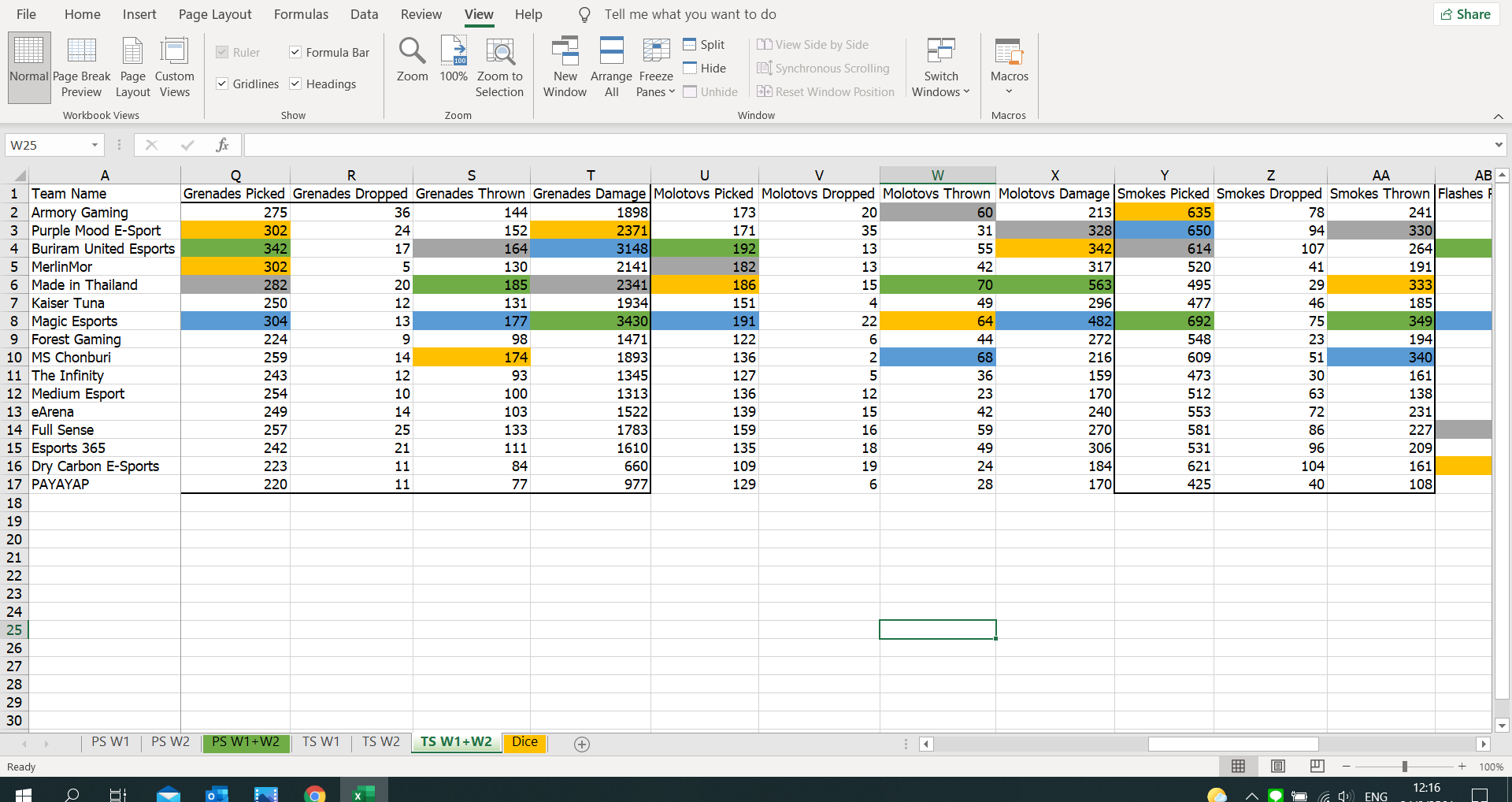This screenshot has width=1512, height=802.
Task: Expand the formula bar
Action: click(1498, 145)
